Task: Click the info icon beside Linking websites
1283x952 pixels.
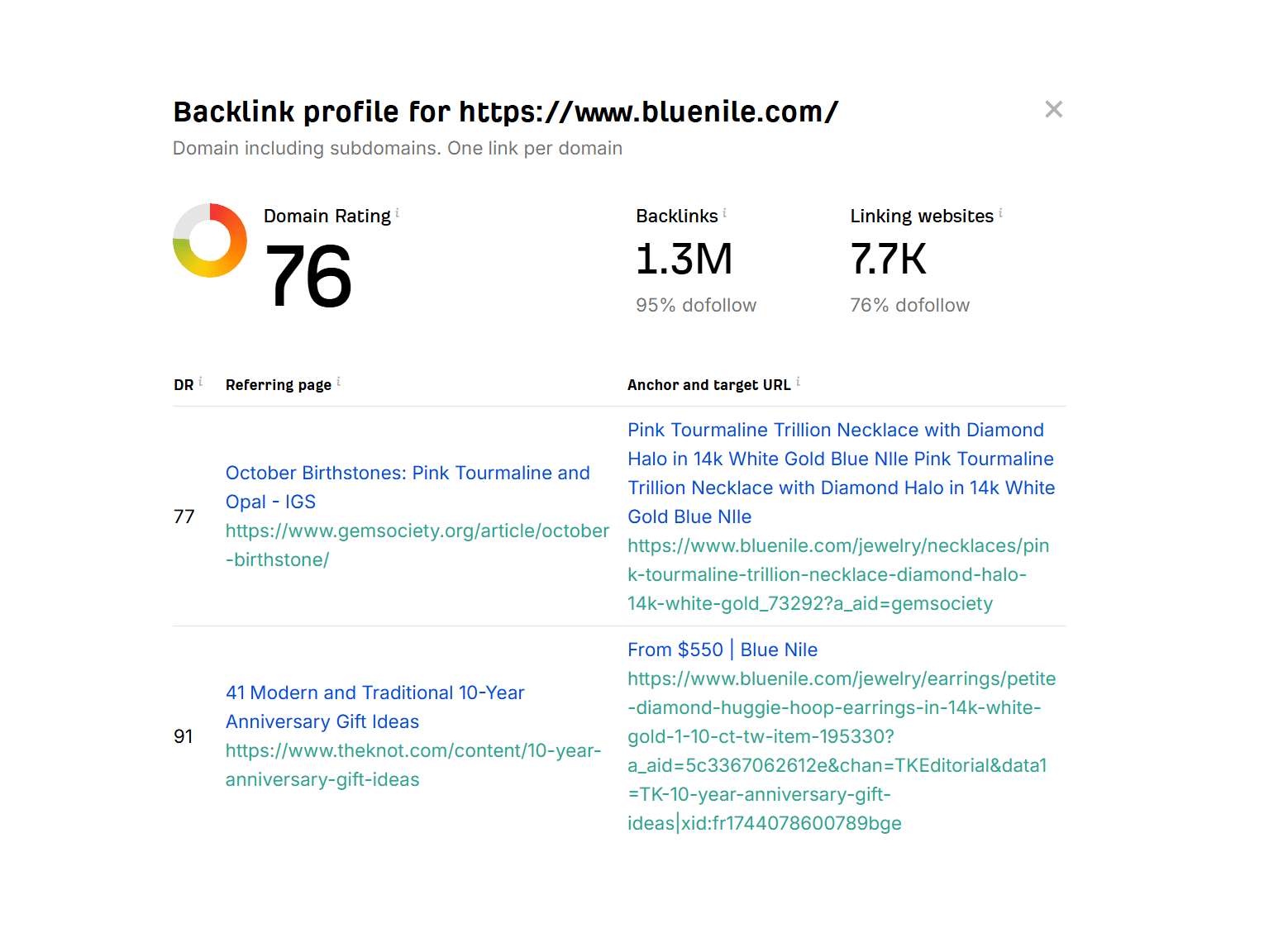Action: click(x=1000, y=213)
